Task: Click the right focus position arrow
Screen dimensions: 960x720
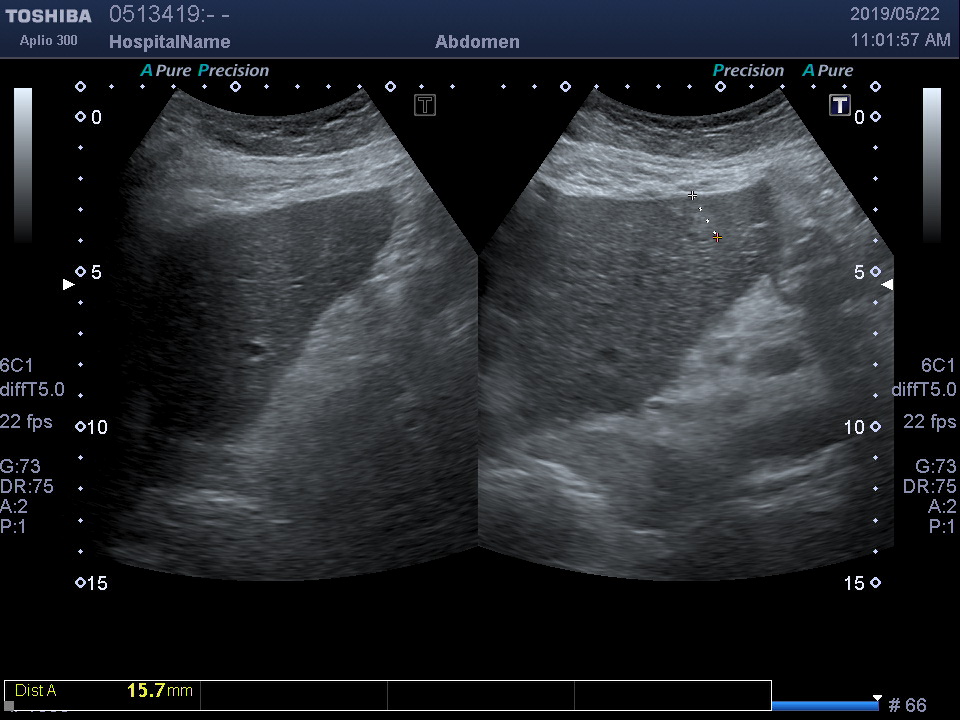Action: click(x=886, y=285)
